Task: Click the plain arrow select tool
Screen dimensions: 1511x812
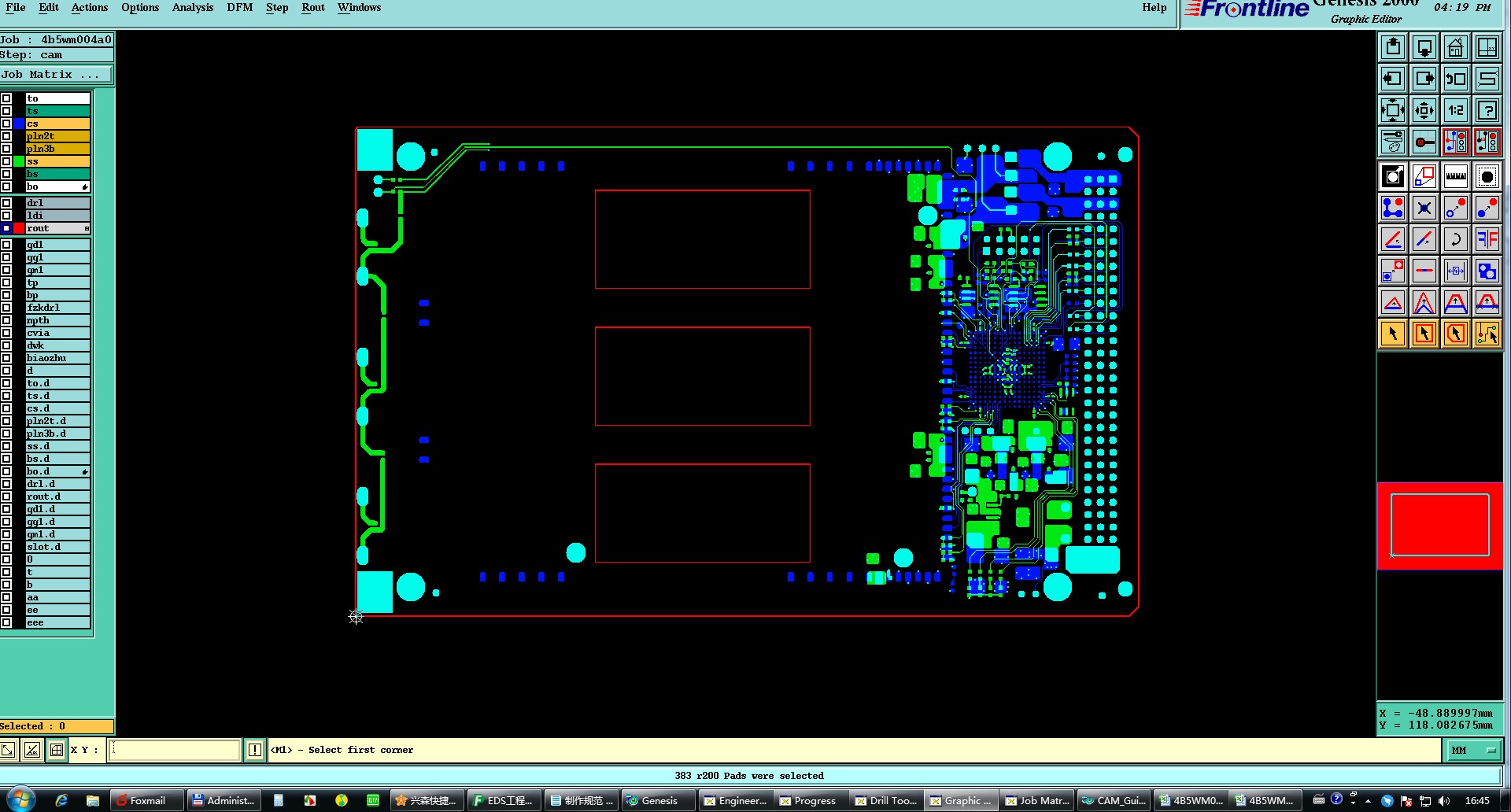Action: [x=1393, y=334]
